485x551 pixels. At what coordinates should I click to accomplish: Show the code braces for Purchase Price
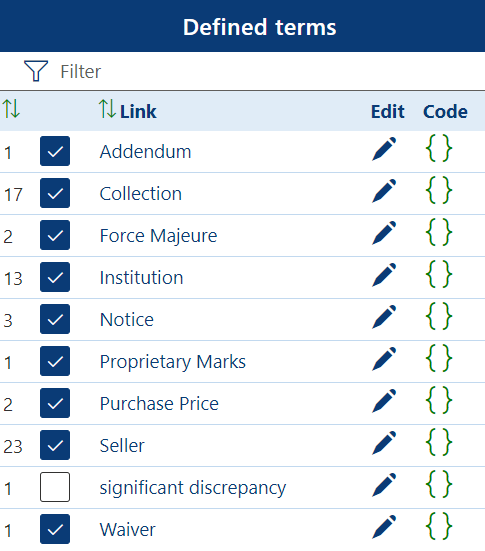point(439,400)
